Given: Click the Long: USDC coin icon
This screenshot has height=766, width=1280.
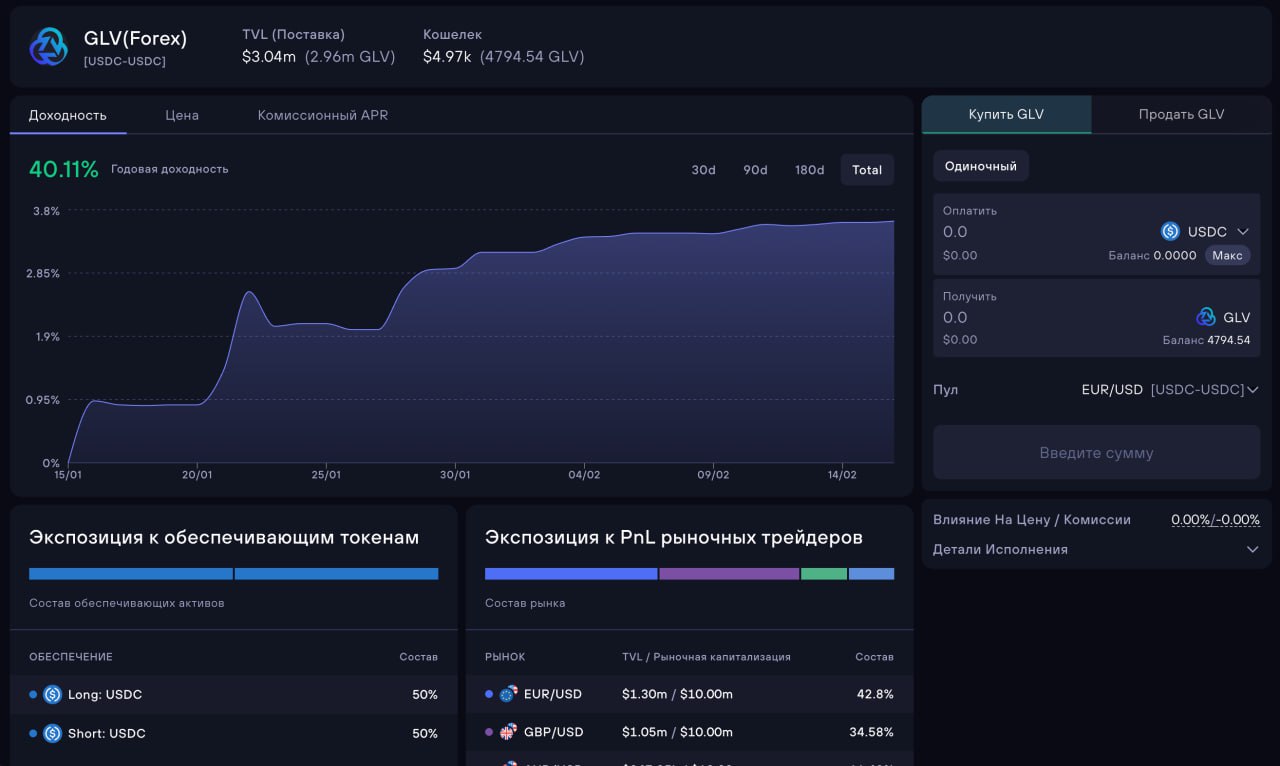Looking at the screenshot, I should click(53, 694).
